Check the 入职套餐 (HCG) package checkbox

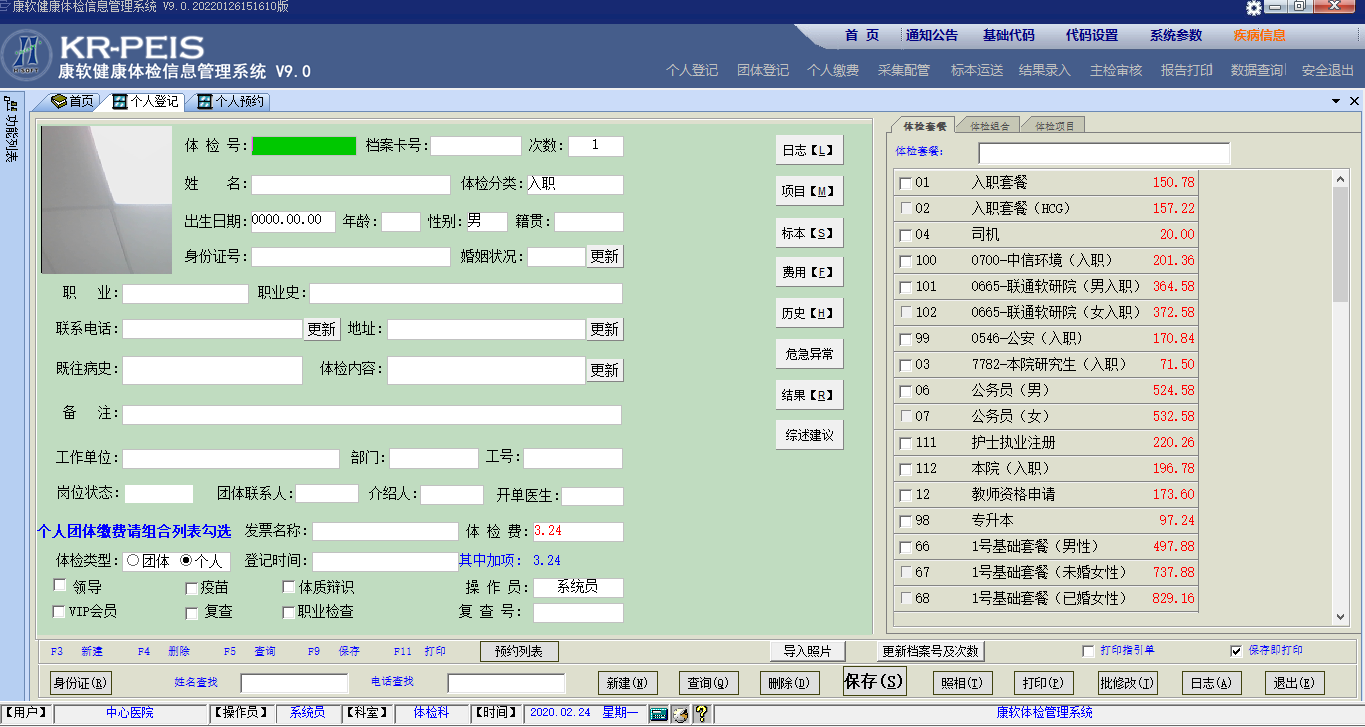pyautogui.click(x=906, y=209)
